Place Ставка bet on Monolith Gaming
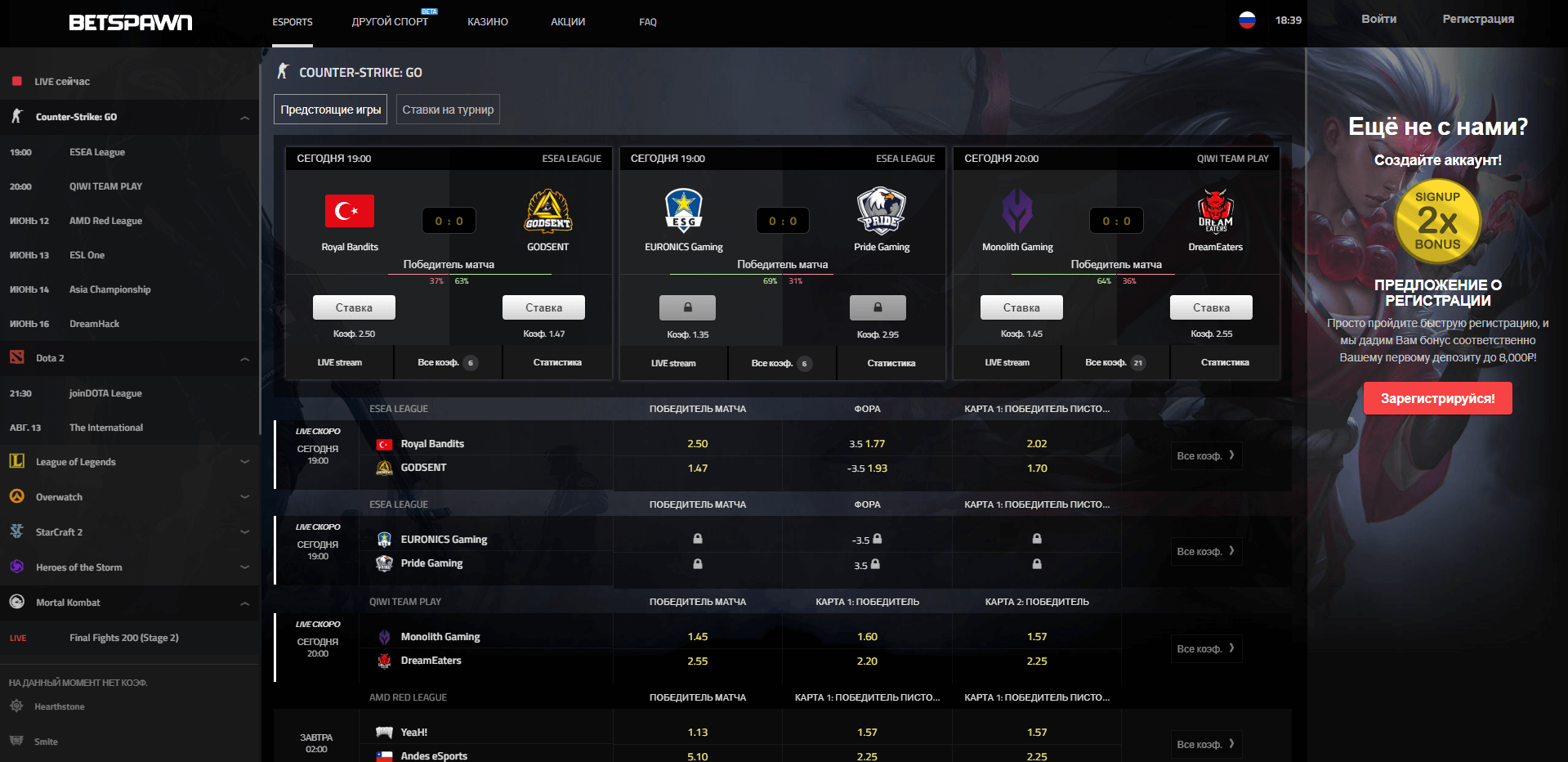 point(1021,307)
